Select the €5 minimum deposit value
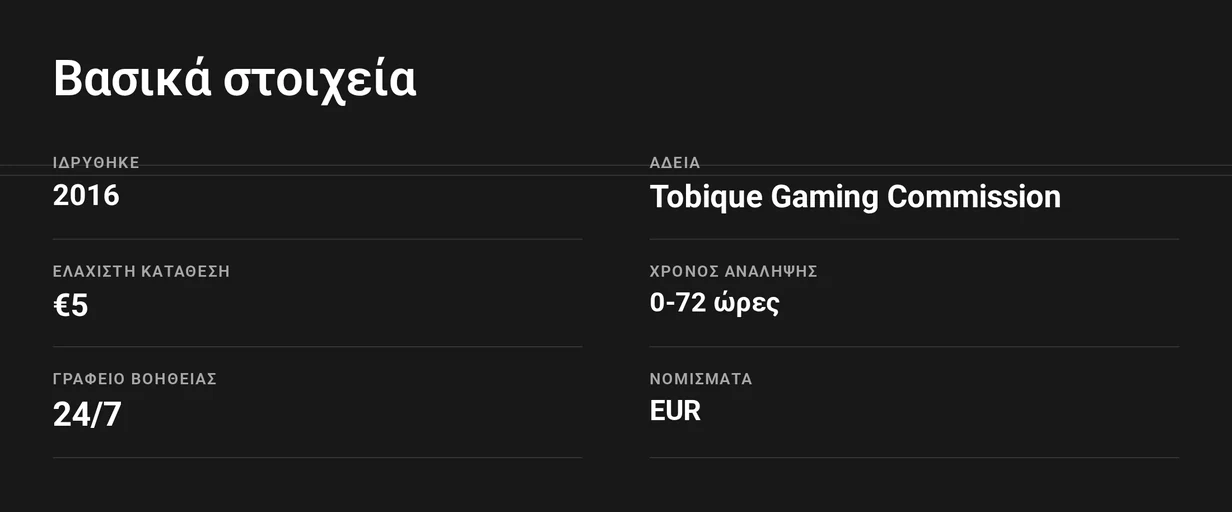 click(71, 305)
